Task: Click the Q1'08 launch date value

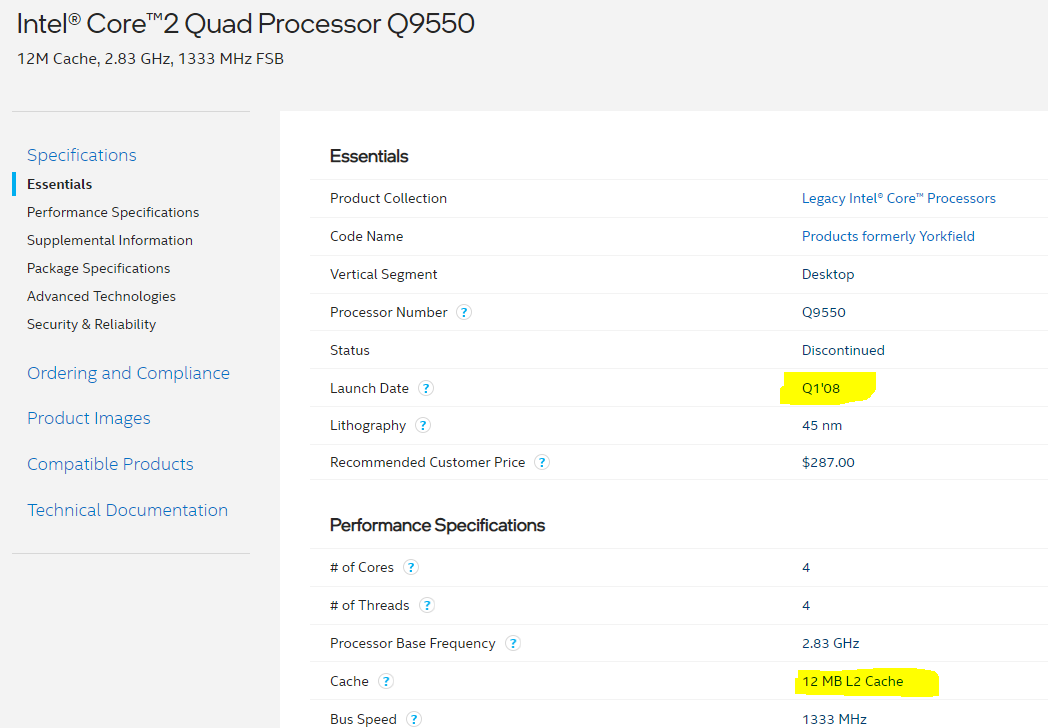Action: pyautogui.click(x=821, y=388)
